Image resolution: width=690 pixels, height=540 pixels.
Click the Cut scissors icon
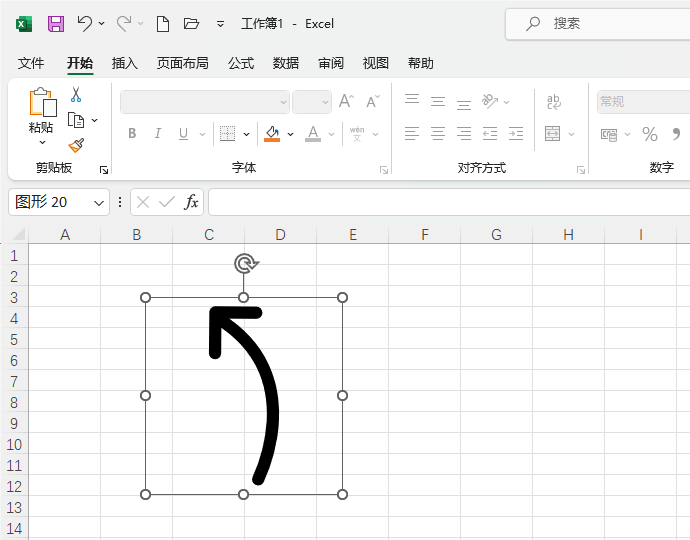pyautogui.click(x=76, y=94)
